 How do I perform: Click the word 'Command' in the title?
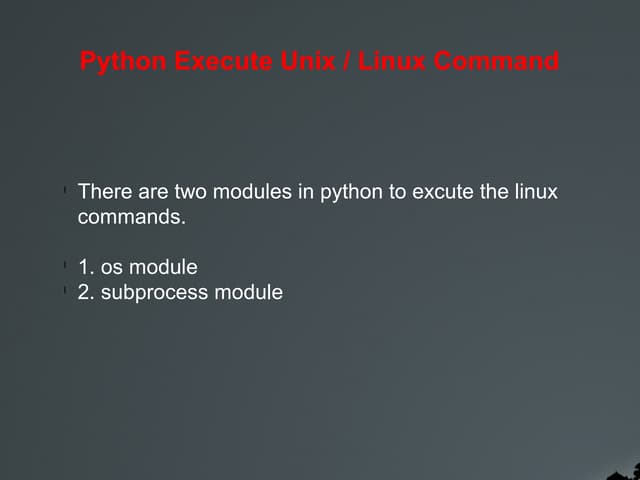(497, 62)
